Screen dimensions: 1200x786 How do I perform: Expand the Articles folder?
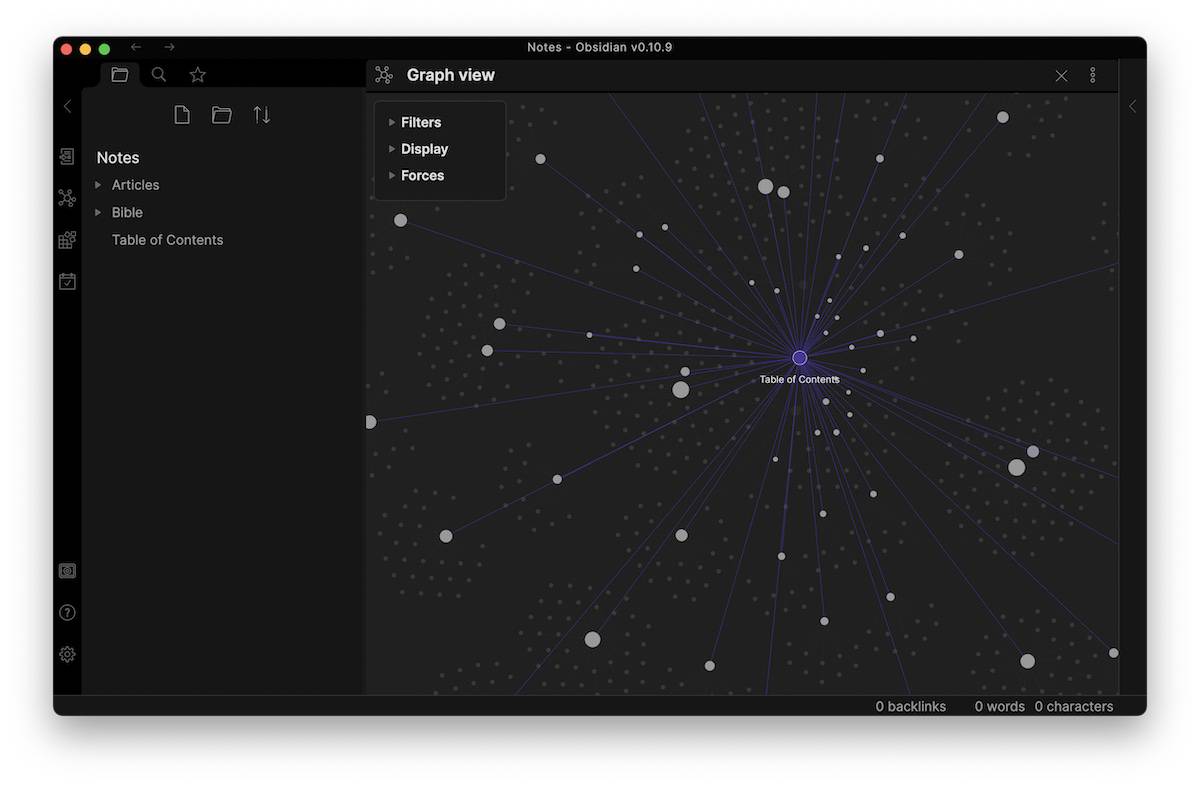[135, 185]
